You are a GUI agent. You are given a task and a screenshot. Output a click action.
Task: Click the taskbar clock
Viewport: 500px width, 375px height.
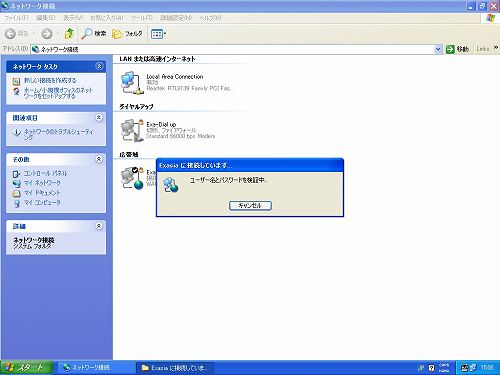click(487, 368)
